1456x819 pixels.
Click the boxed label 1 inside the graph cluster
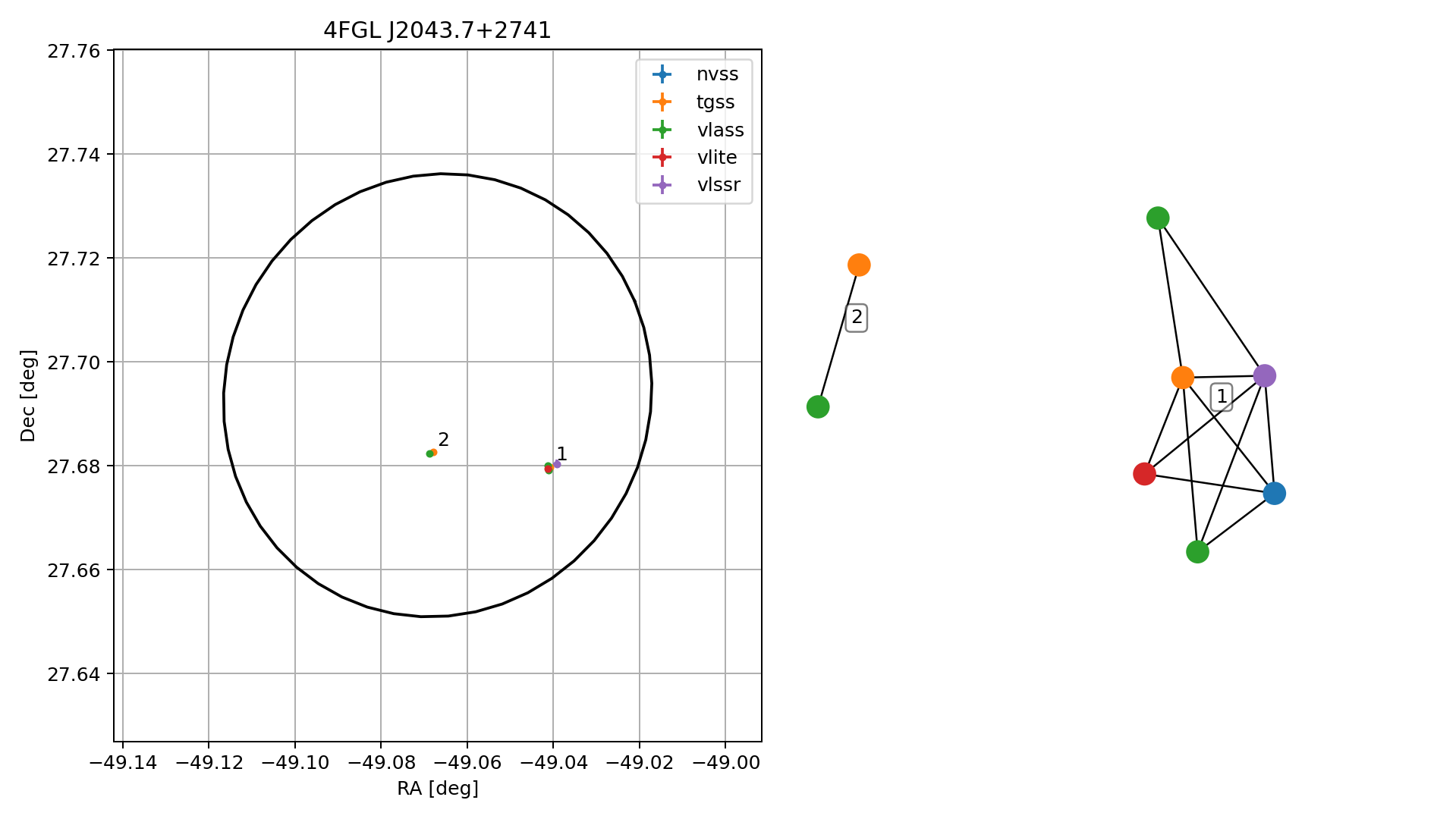pyautogui.click(x=1221, y=397)
